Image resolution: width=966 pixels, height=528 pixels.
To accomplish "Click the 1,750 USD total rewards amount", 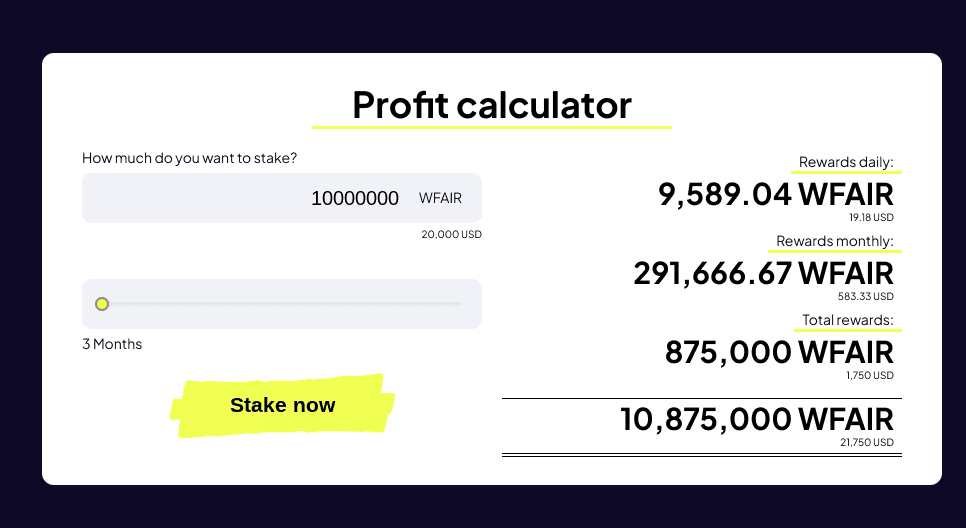I will [871, 375].
